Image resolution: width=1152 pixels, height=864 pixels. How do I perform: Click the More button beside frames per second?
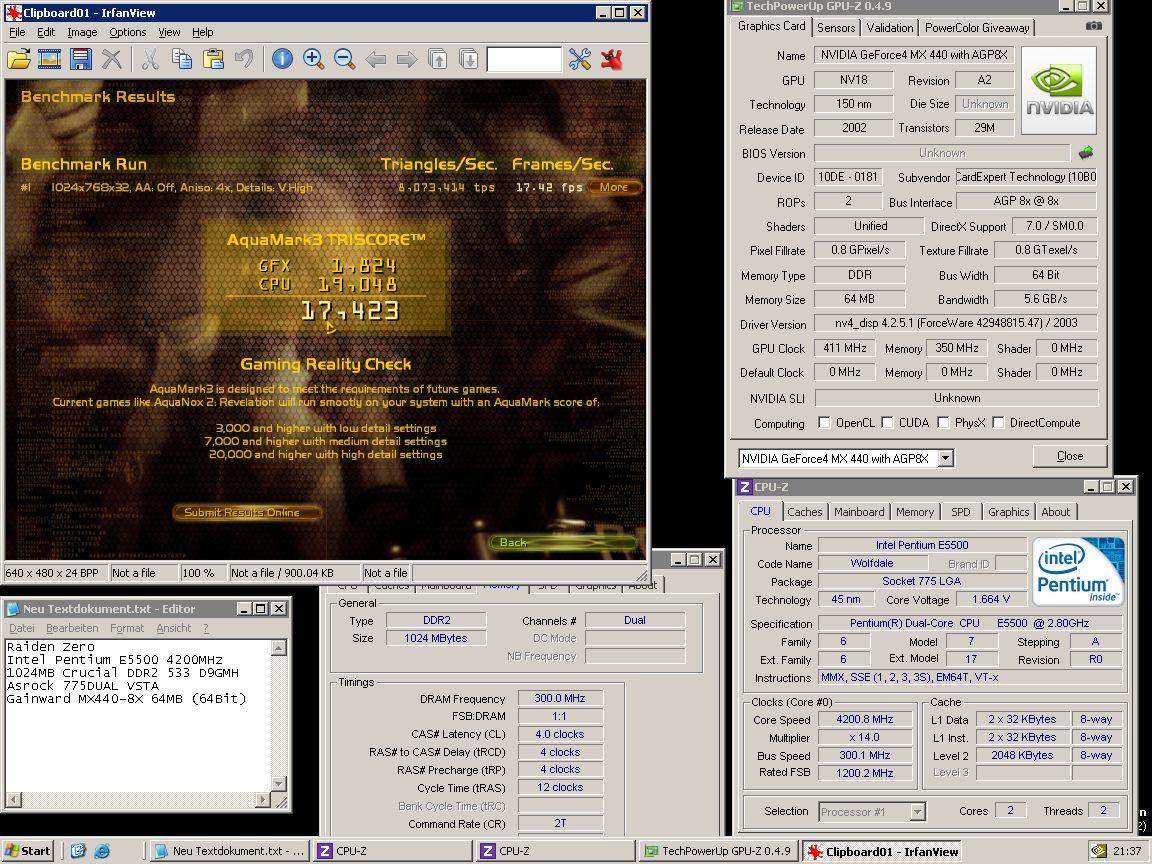click(614, 187)
